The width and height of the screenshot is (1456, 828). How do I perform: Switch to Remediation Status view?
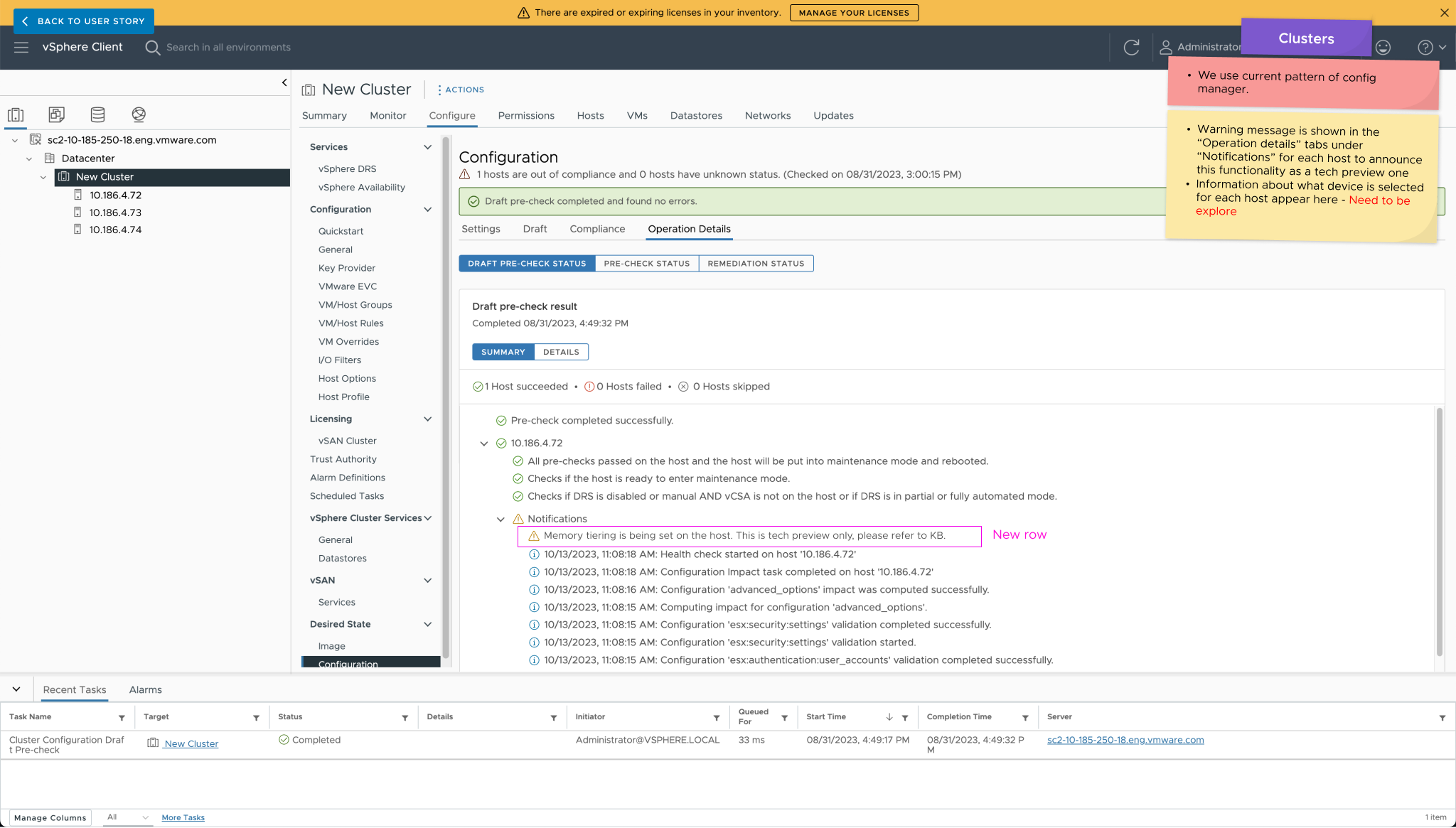coord(756,264)
